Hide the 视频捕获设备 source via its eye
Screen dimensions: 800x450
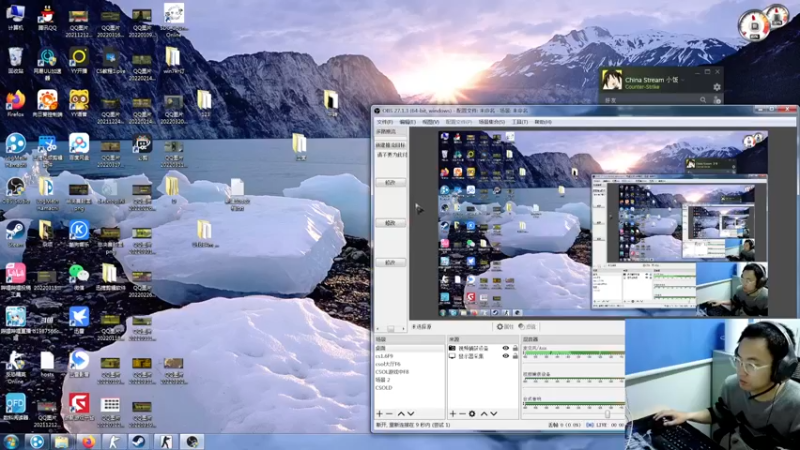(x=506, y=348)
